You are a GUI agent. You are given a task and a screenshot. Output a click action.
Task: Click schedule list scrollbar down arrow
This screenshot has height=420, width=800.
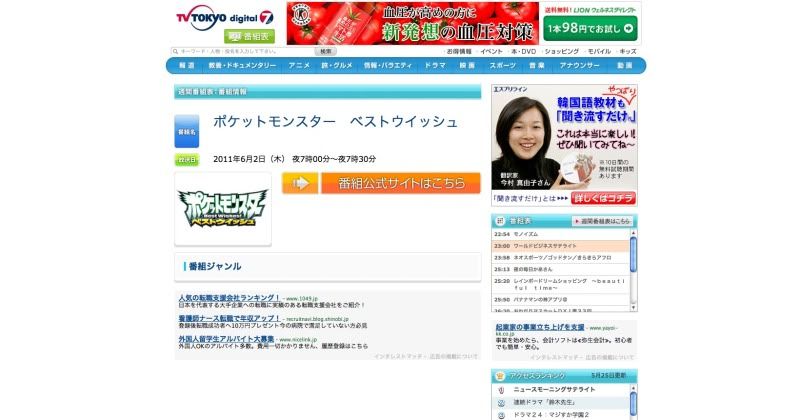point(634,307)
